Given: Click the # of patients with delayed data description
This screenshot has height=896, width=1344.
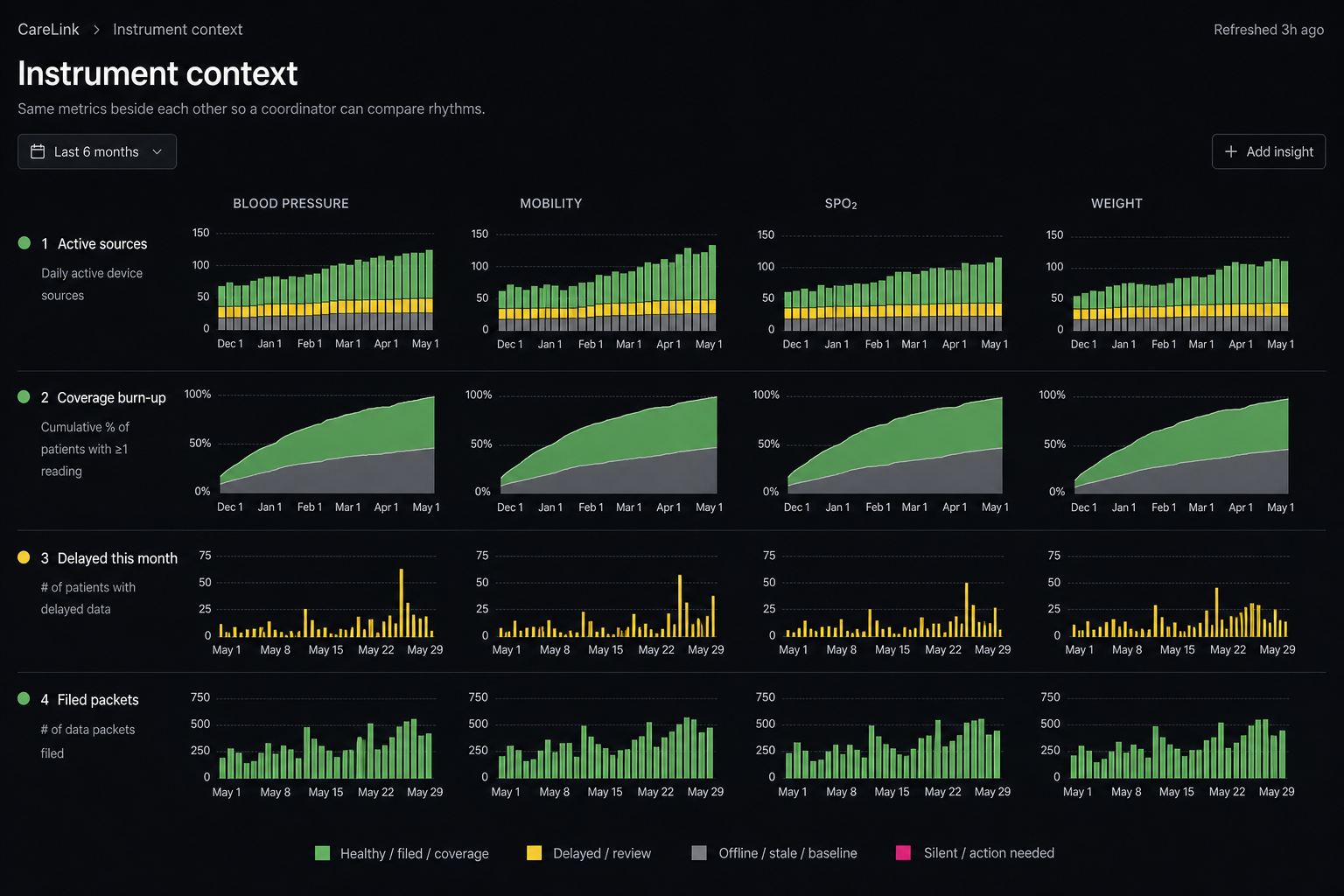Looking at the screenshot, I should coord(87,598).
